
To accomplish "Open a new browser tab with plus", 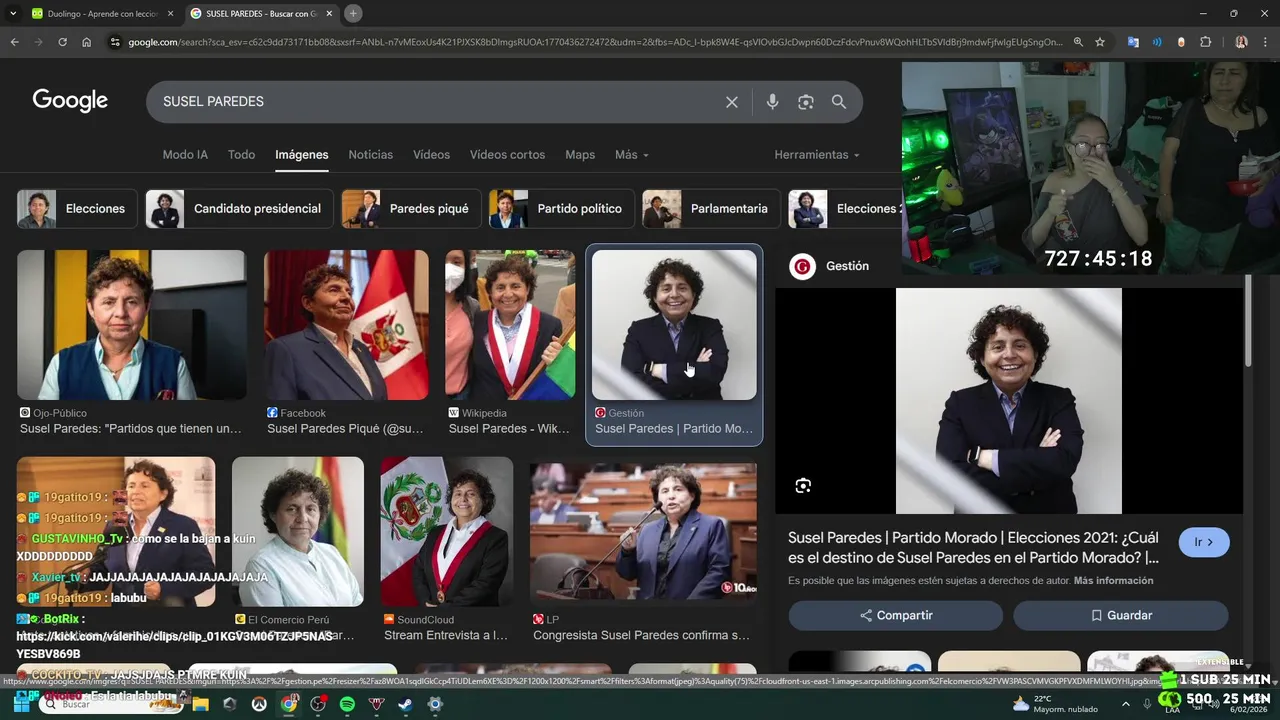I will coord(353,13).
